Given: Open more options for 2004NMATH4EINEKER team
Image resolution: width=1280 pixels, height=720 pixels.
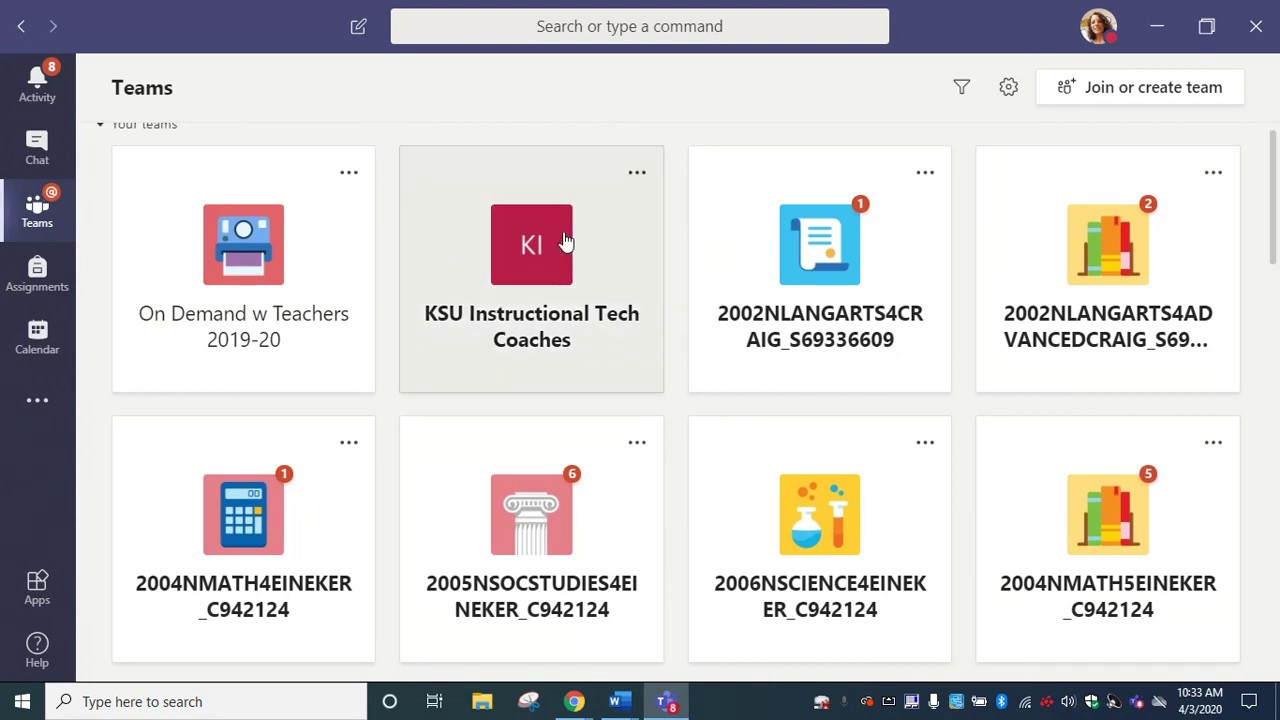Looking at the screenshot, I should pyautogui.click(x=348, y=442).
